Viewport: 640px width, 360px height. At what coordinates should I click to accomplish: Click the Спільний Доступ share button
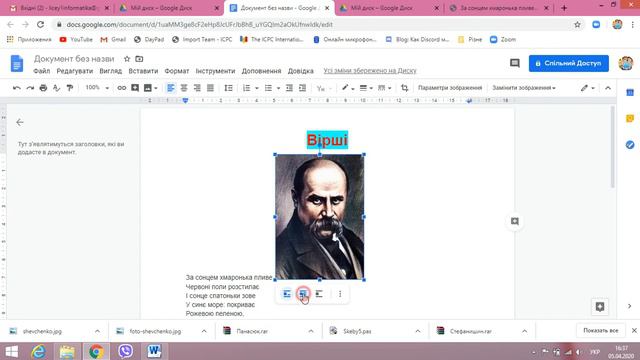[569, 63]
